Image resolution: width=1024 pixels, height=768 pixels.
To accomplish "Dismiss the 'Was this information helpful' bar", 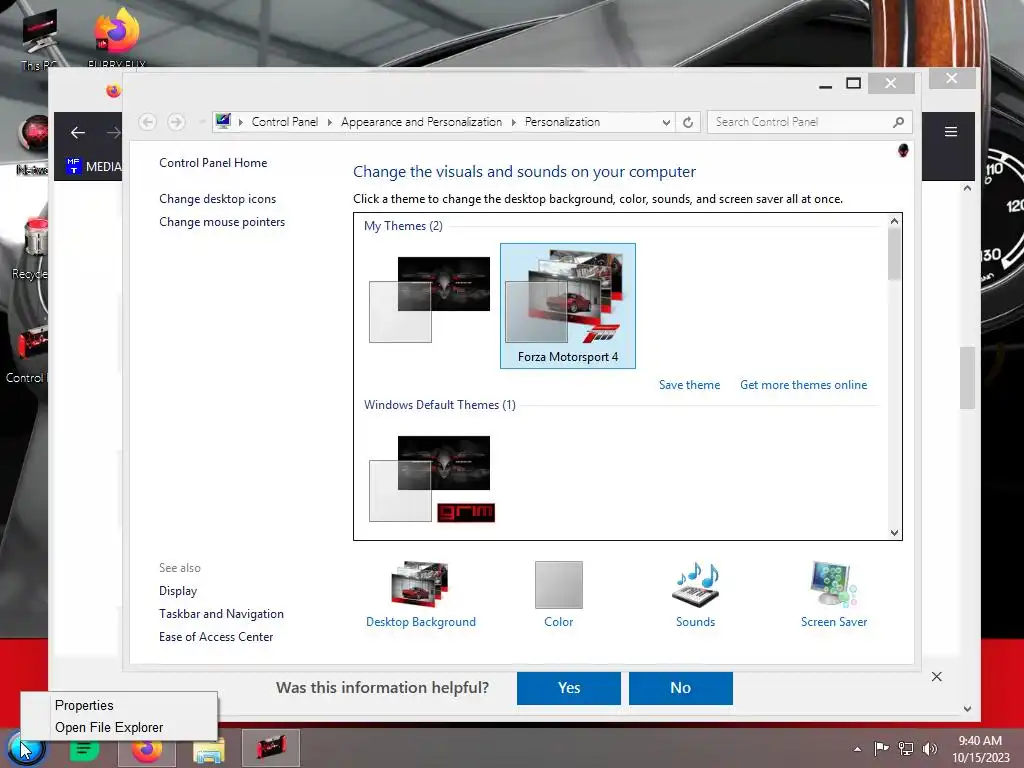I will point(936,677).
